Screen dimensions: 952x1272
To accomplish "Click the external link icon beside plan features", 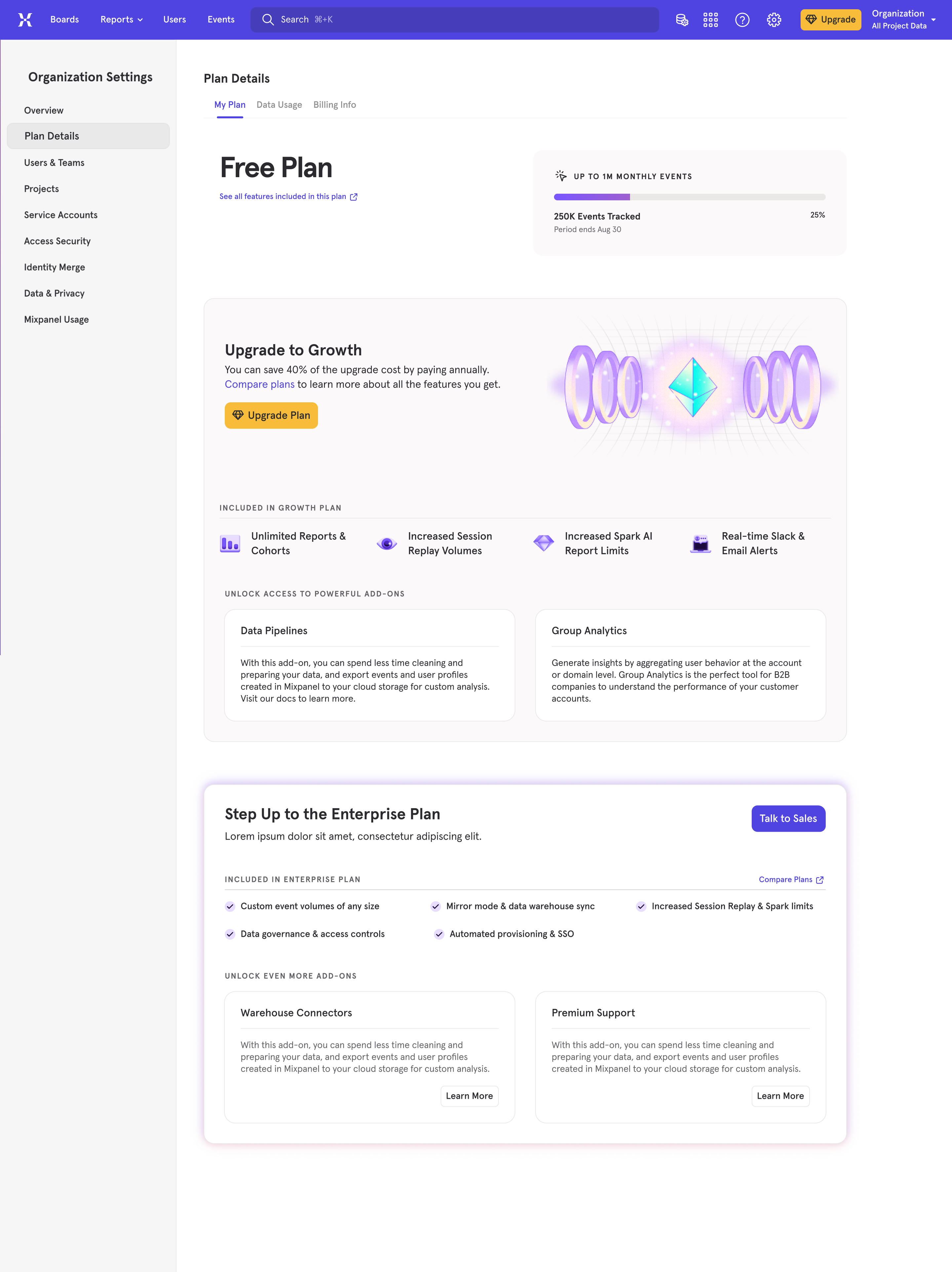I will (x=354, y=197).
